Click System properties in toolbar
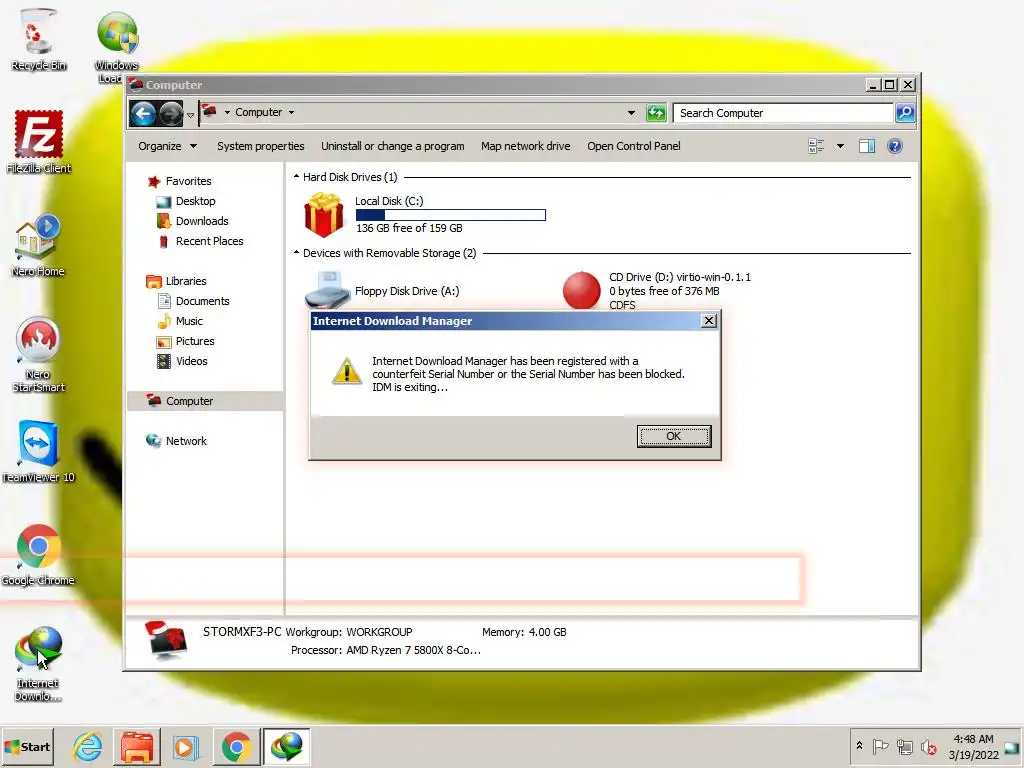Screen dimensions: 1024x768 (261, 146)
